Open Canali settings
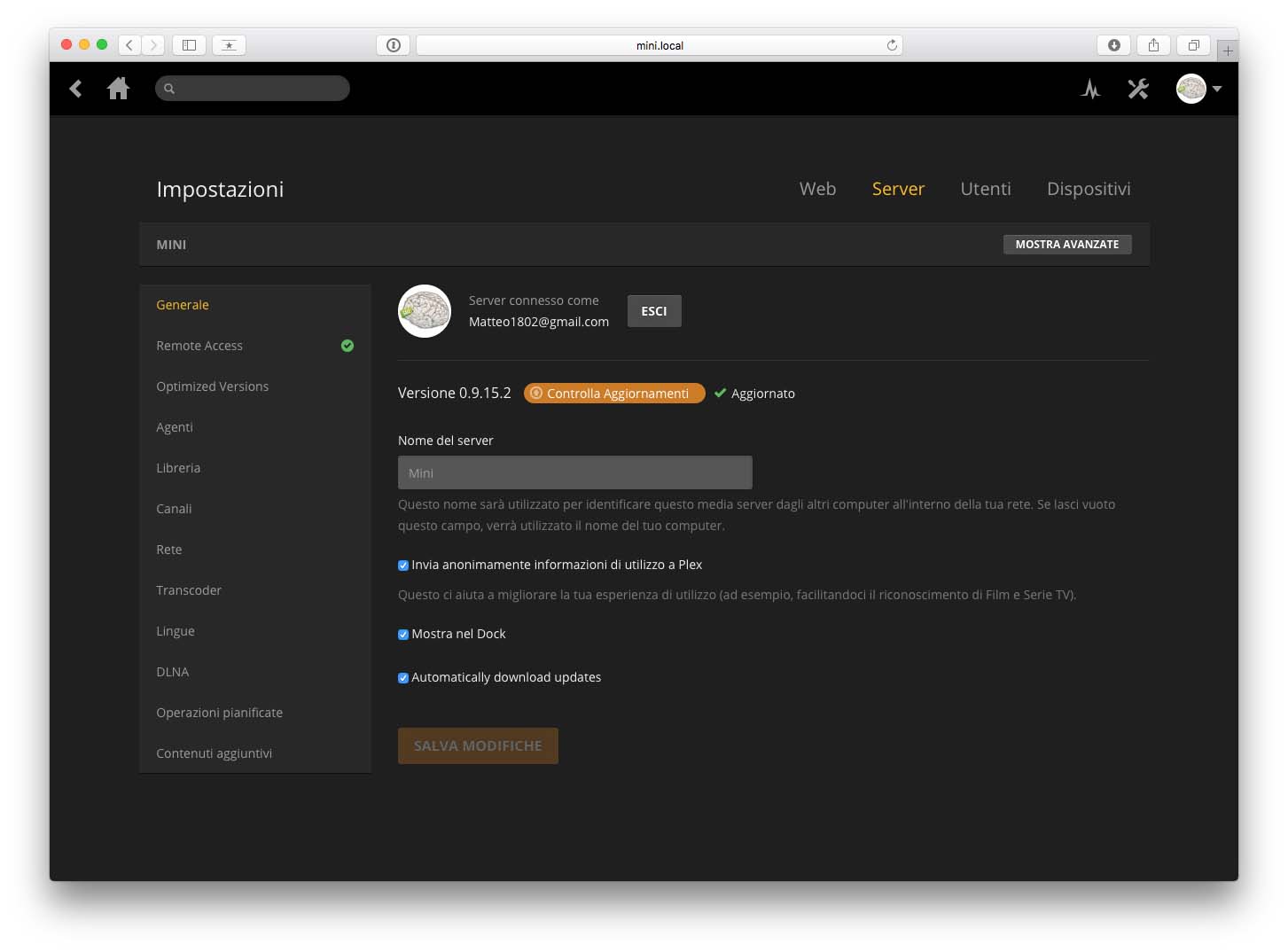1288x952 pixels. (255, 509)
